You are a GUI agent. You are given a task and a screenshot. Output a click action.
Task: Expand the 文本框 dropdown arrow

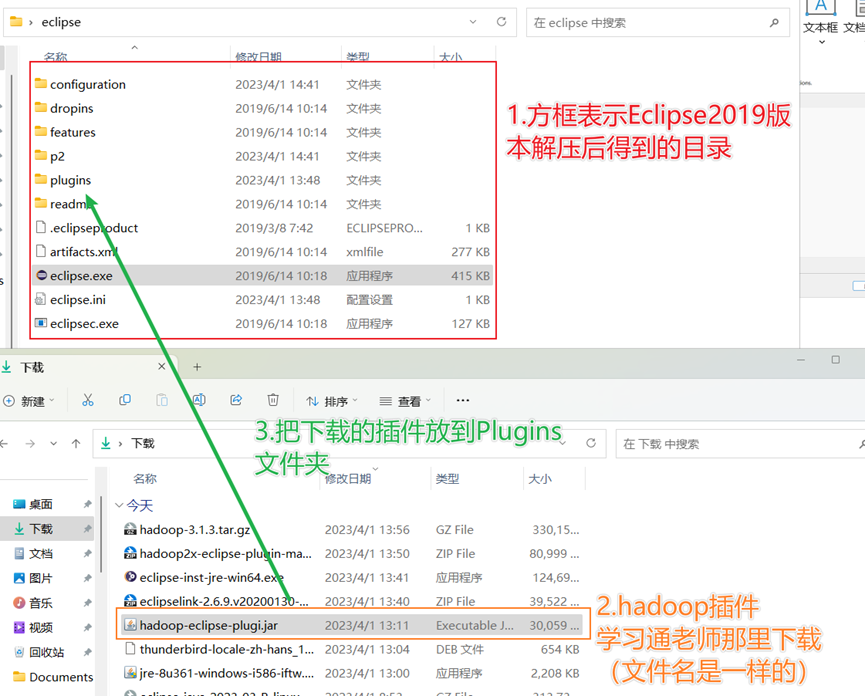(x=821, y=42)
